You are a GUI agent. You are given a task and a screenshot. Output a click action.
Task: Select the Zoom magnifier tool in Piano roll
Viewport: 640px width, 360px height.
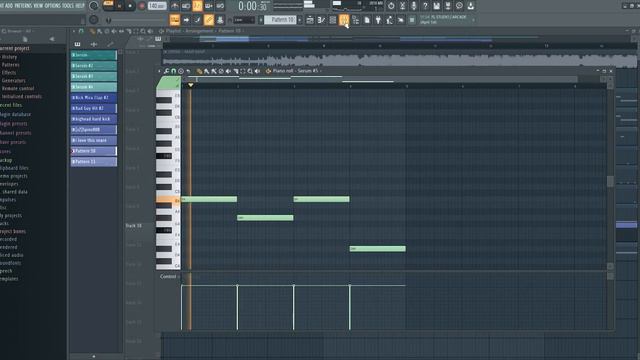(x=250, y=71)
